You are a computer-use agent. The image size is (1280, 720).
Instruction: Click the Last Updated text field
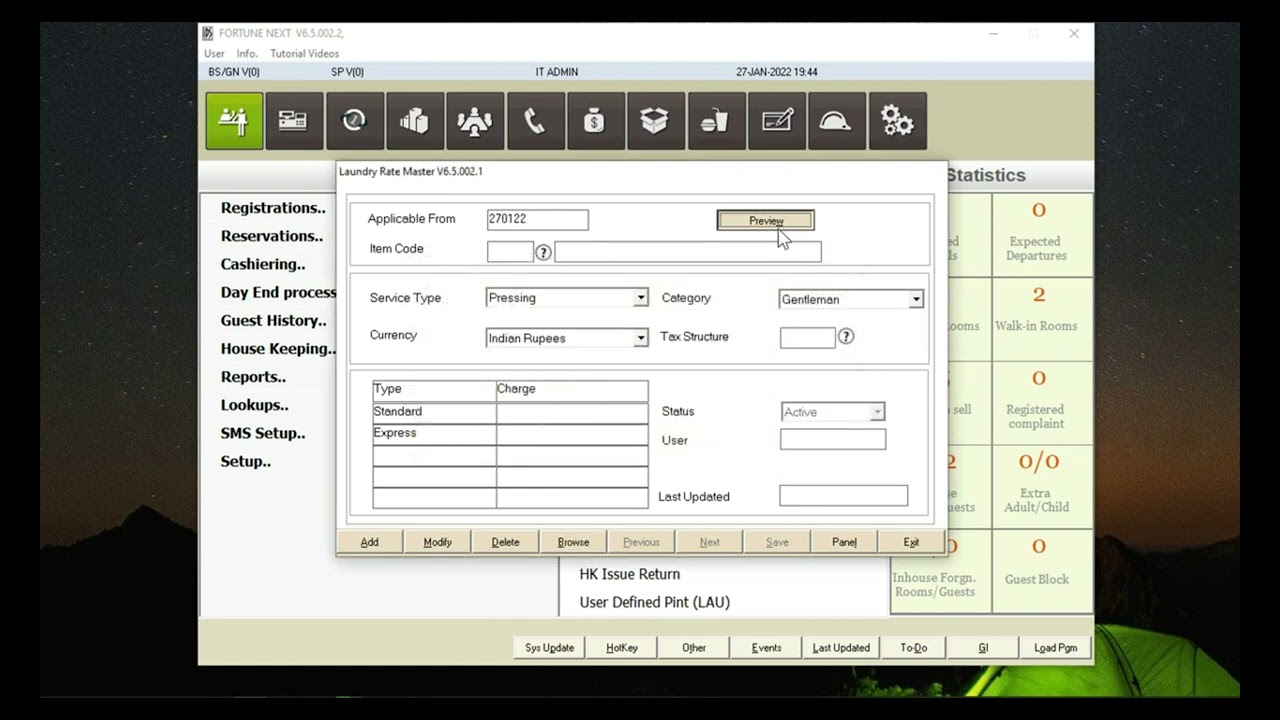[x=844, y=496]
